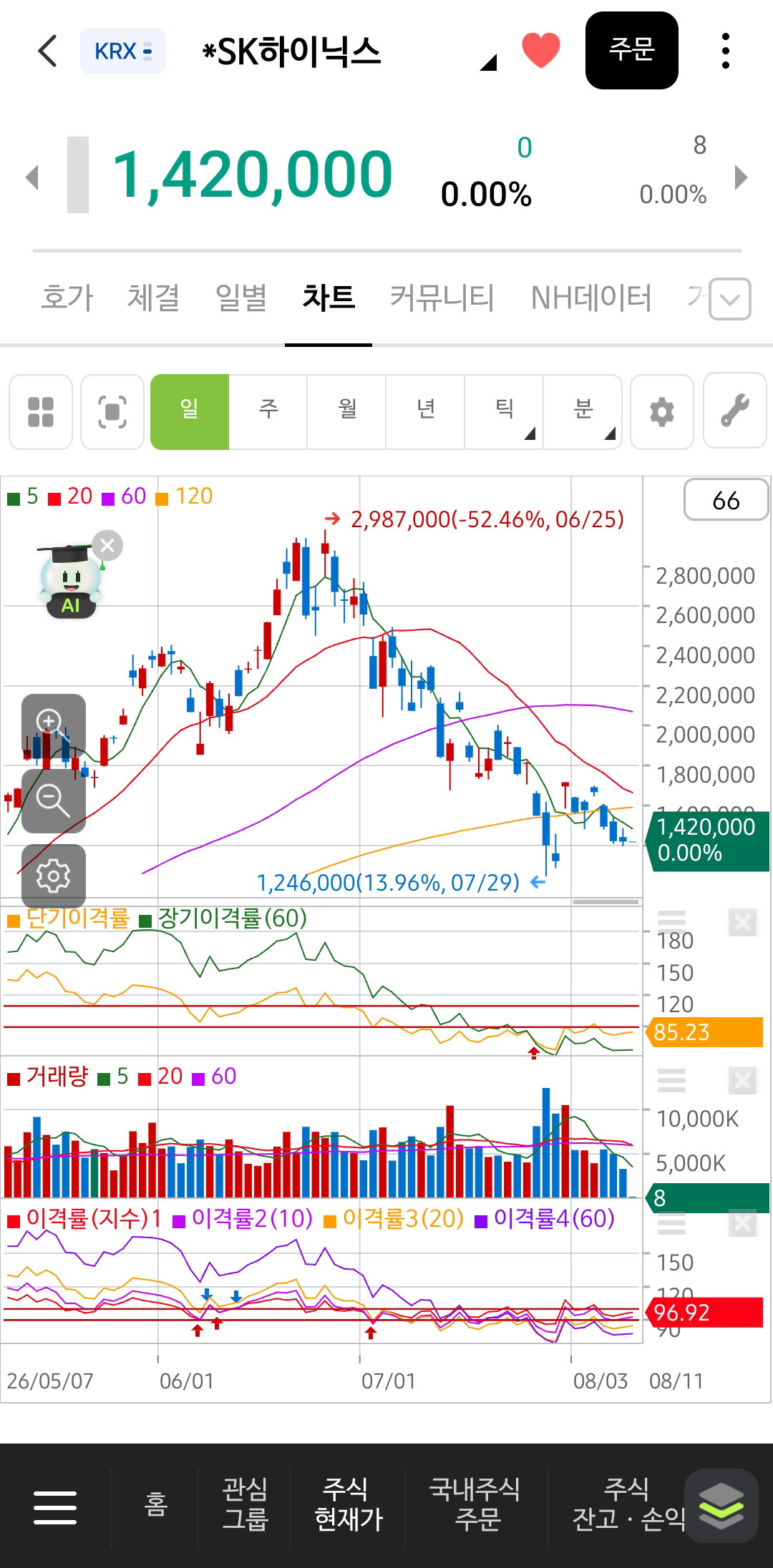Select the 일 daily period button
773x1568 pixels.
click(190, 412)
